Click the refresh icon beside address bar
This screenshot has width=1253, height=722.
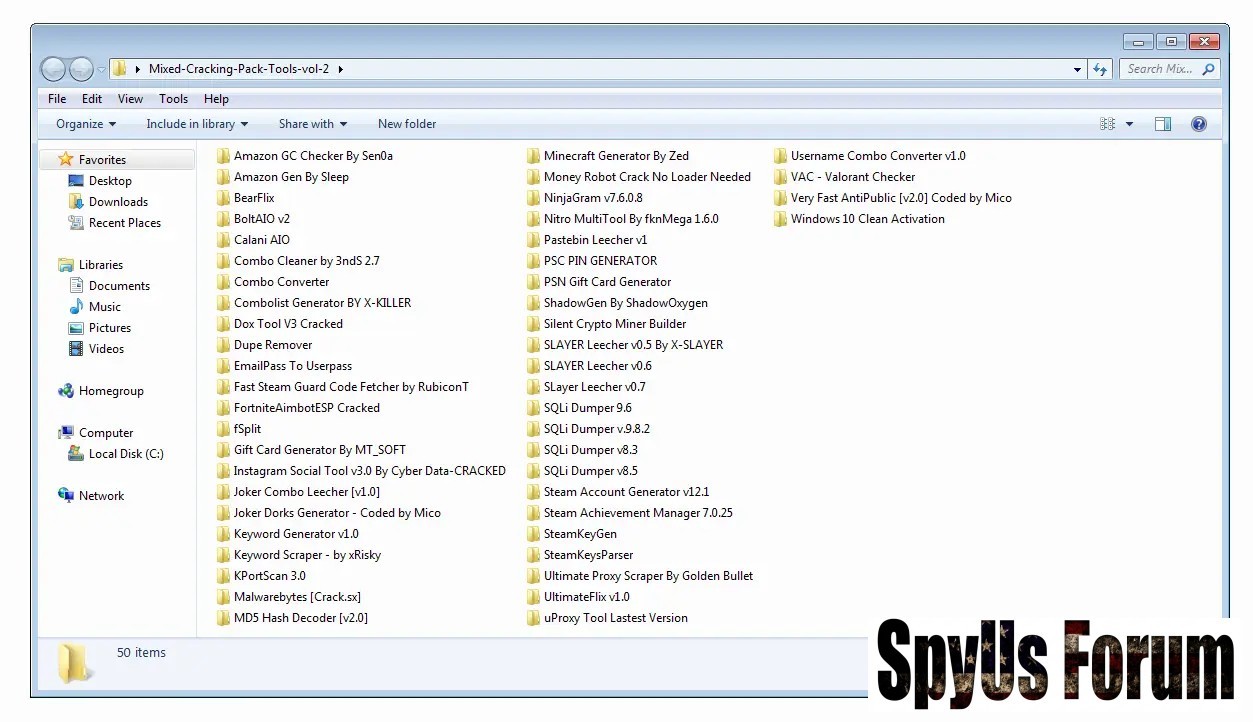1100,69
